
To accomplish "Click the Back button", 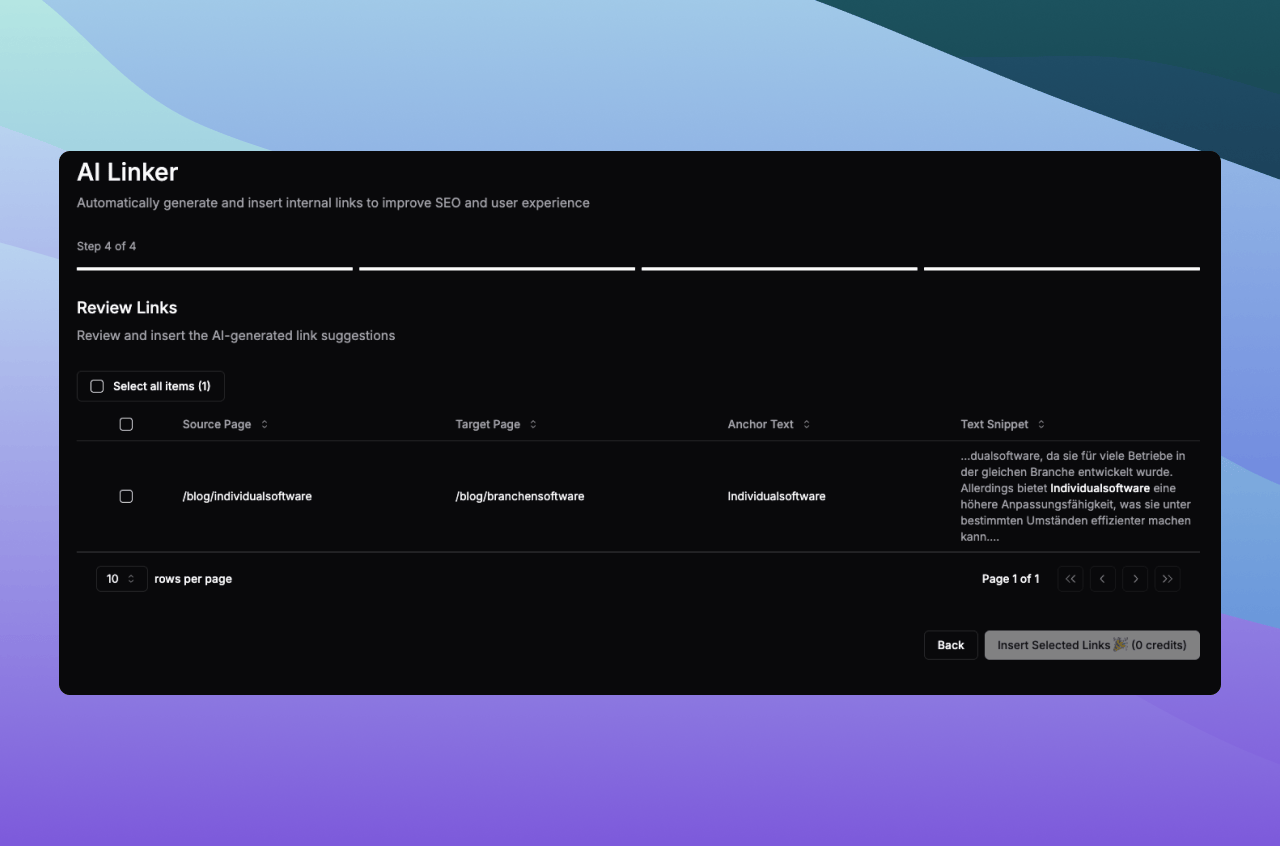I will tap(950, 645).
